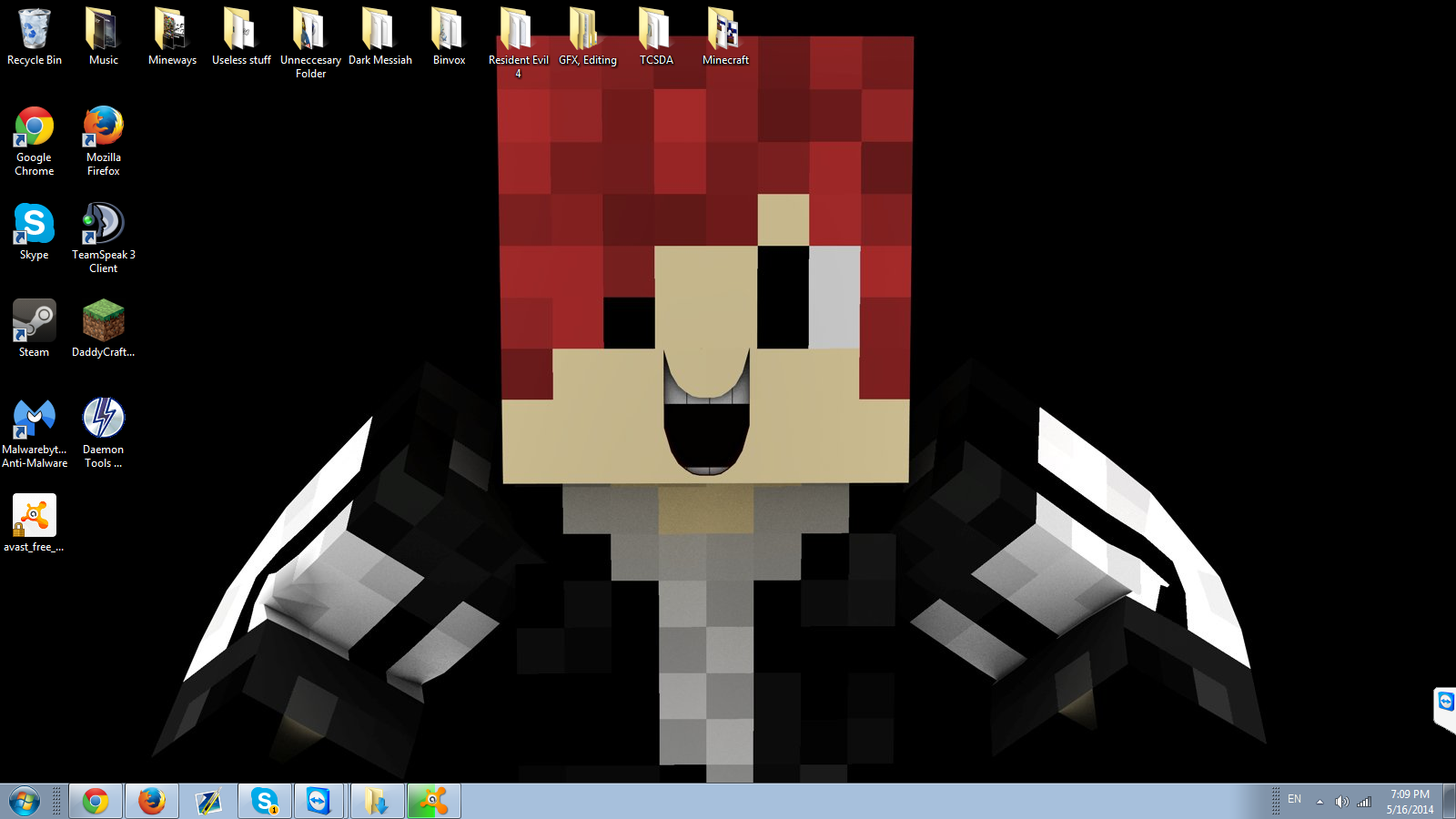Select the Resident Evil 4 folder
This screenshot has width=1456, height=819.
tap(518, 43)
